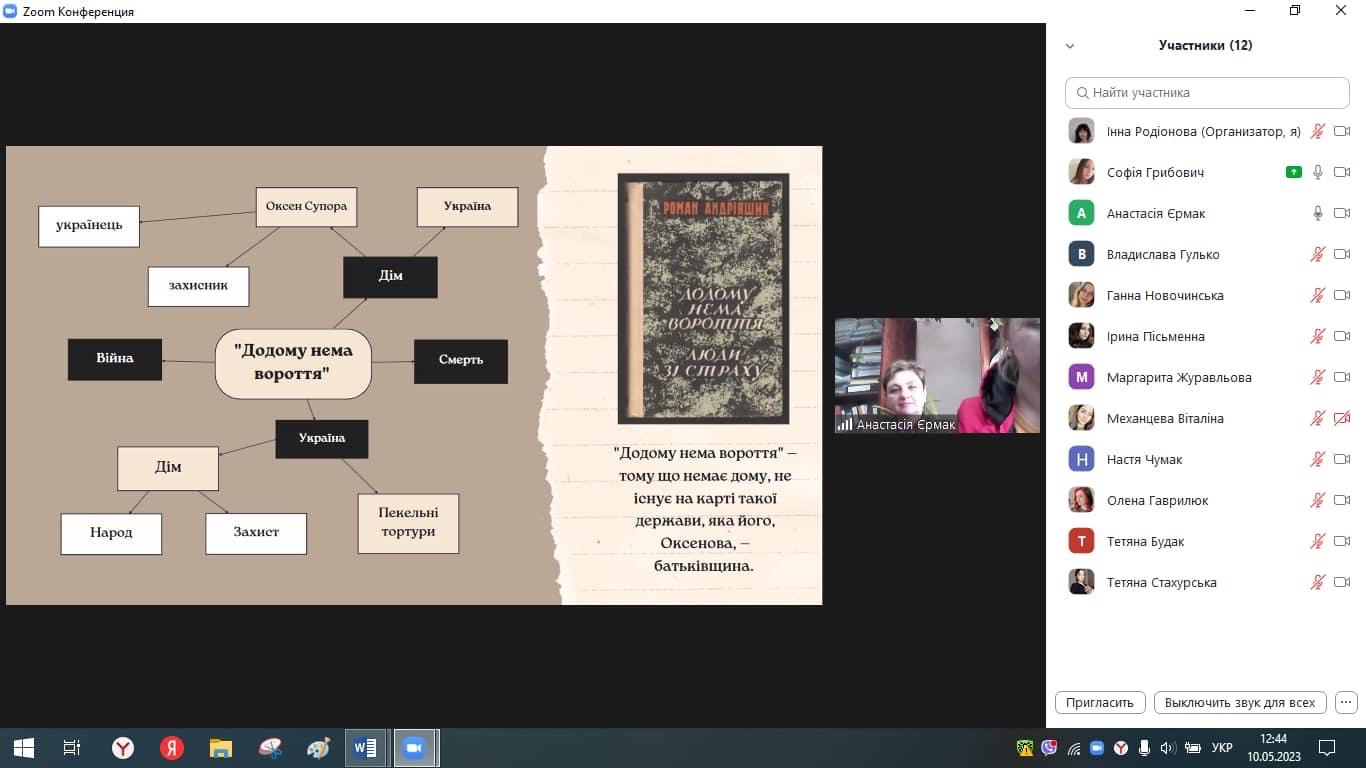Click Ганна Новочинська's camera icon
This screenshot has width=1366, height=768.
tap(1342, 295)
